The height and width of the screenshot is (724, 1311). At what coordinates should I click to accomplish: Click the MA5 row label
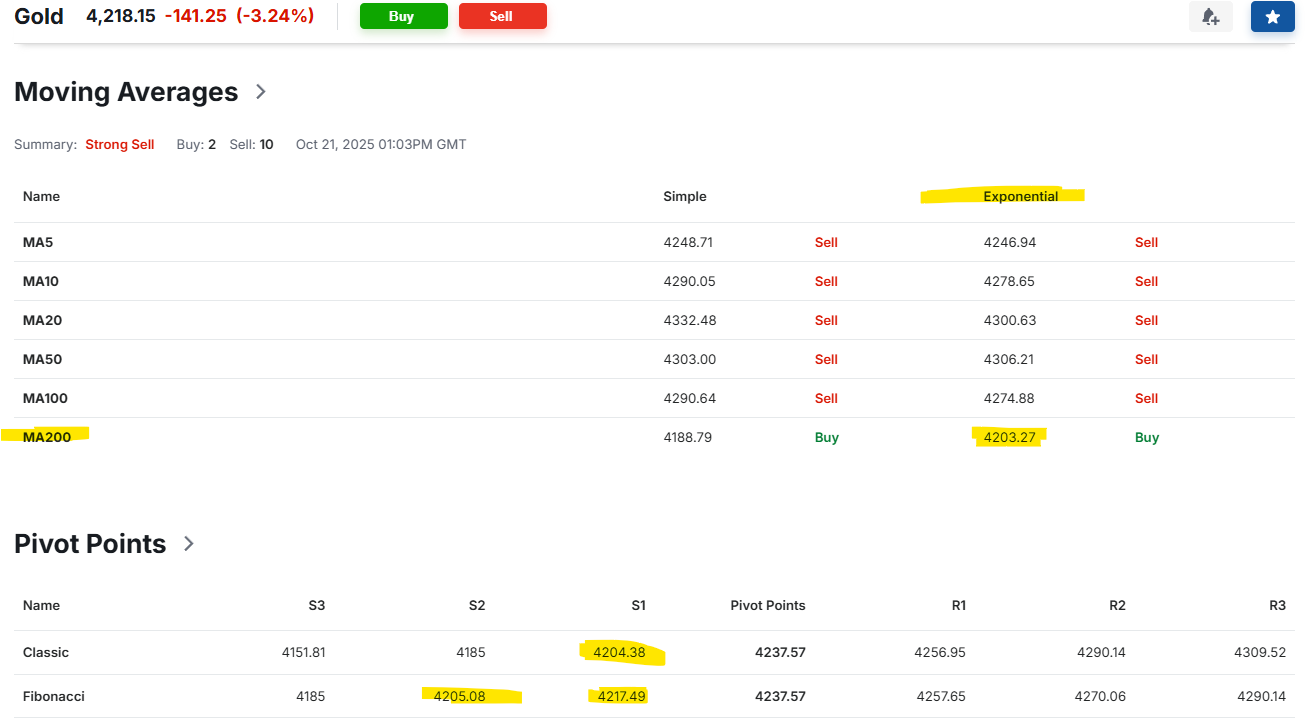(39, 242)
